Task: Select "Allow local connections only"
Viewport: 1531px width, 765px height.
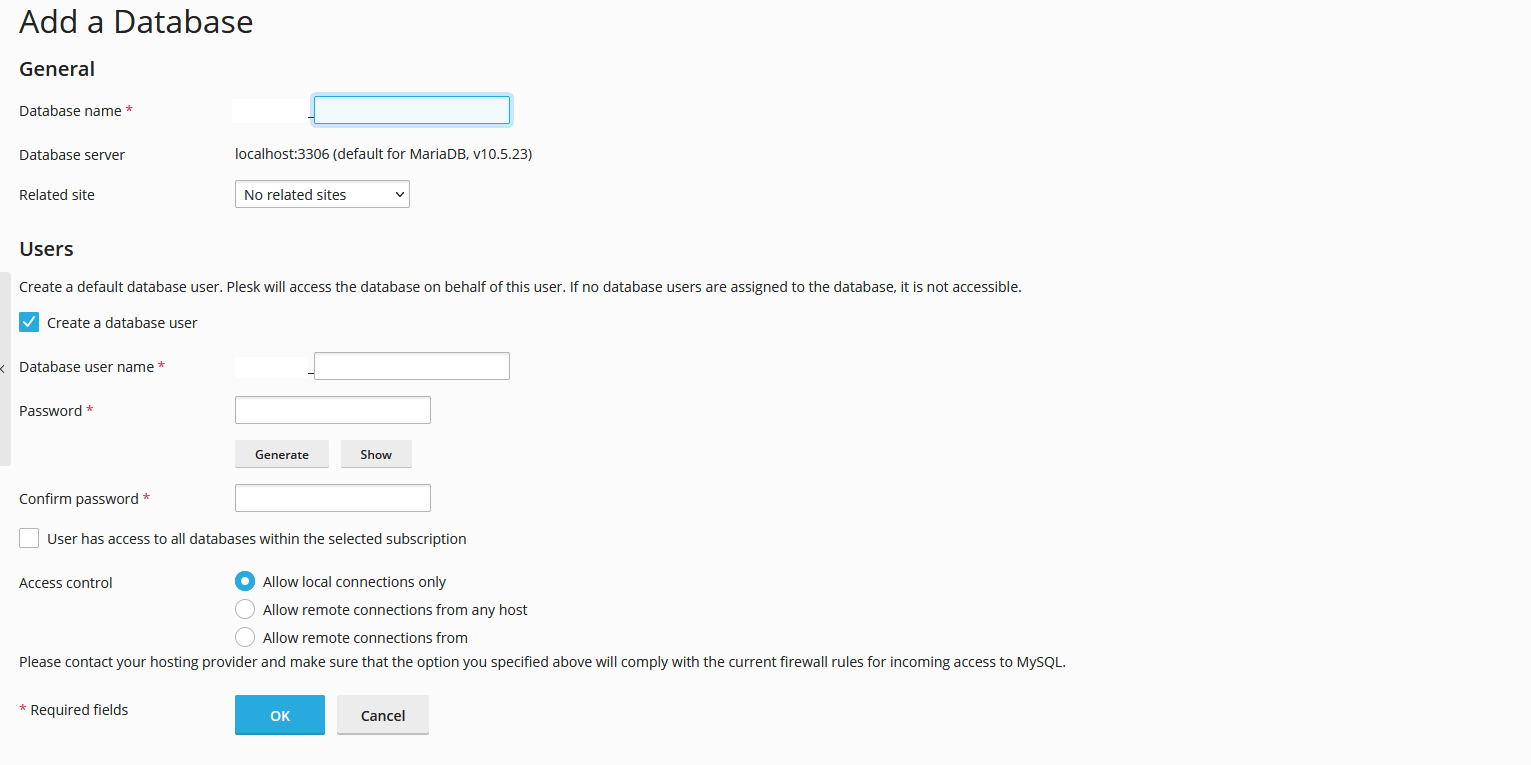Action: tap(245, 581)
